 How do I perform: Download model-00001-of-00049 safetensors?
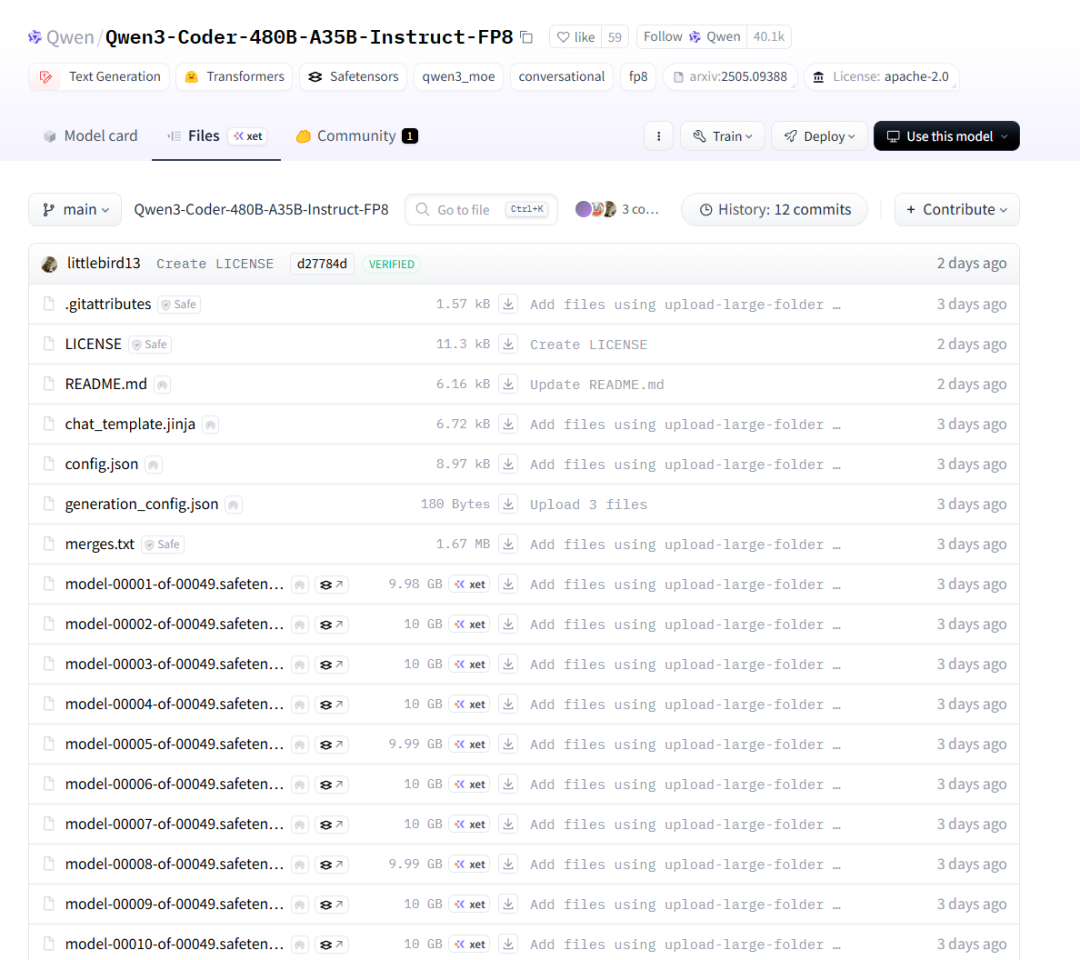(508, 584)
